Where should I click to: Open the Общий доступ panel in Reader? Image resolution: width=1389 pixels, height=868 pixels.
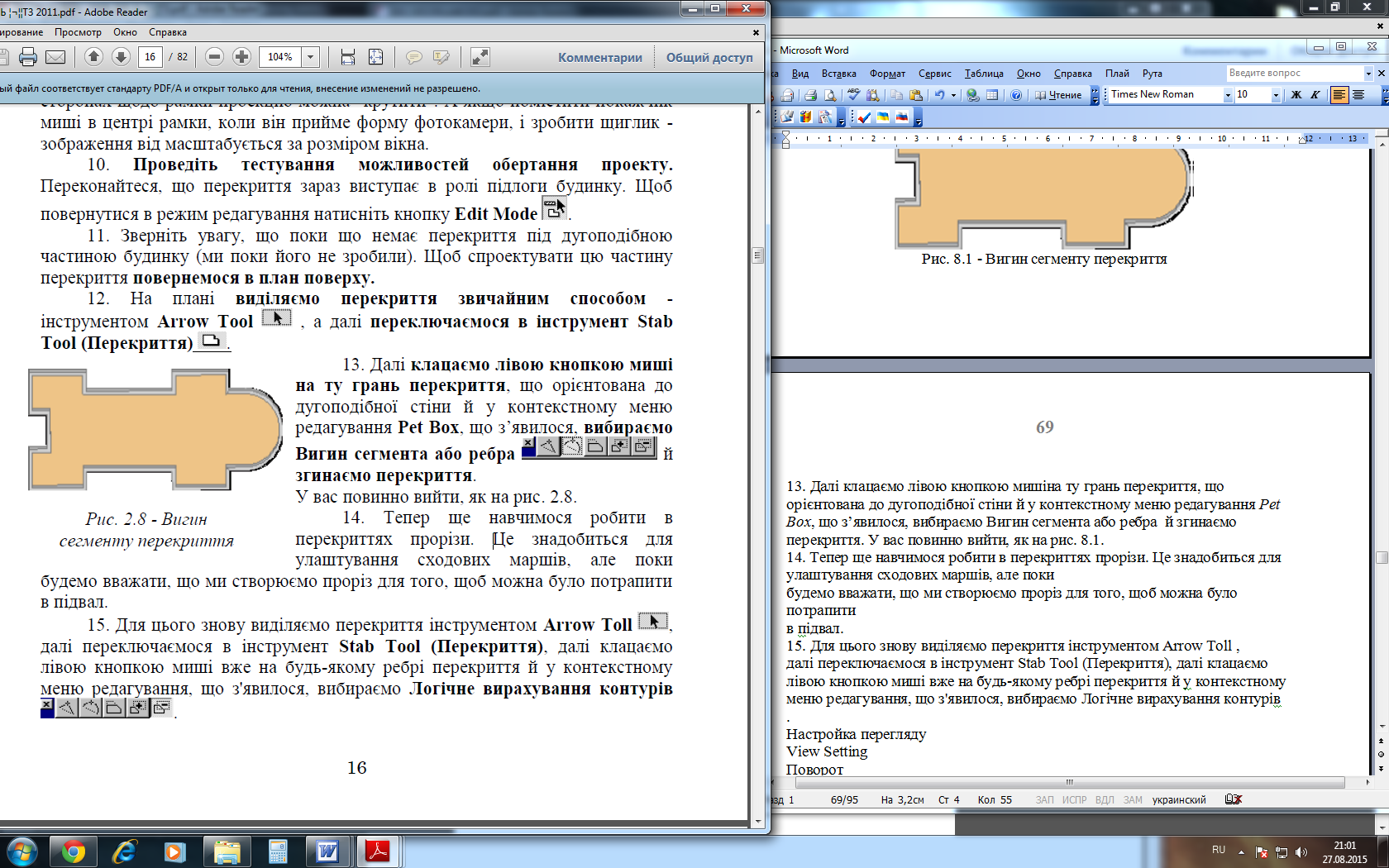(x=709, y=57)
